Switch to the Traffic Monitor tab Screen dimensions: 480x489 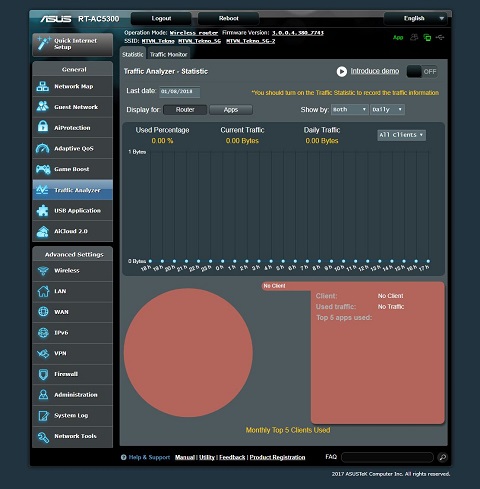[168, 54]
